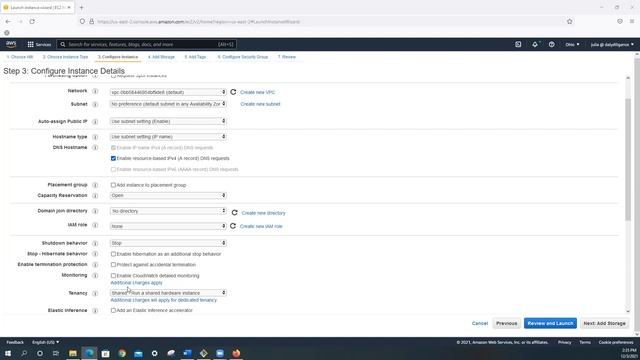Open the Windows Start menu
The image size is (640, 360).
click(x=8, y=353)
